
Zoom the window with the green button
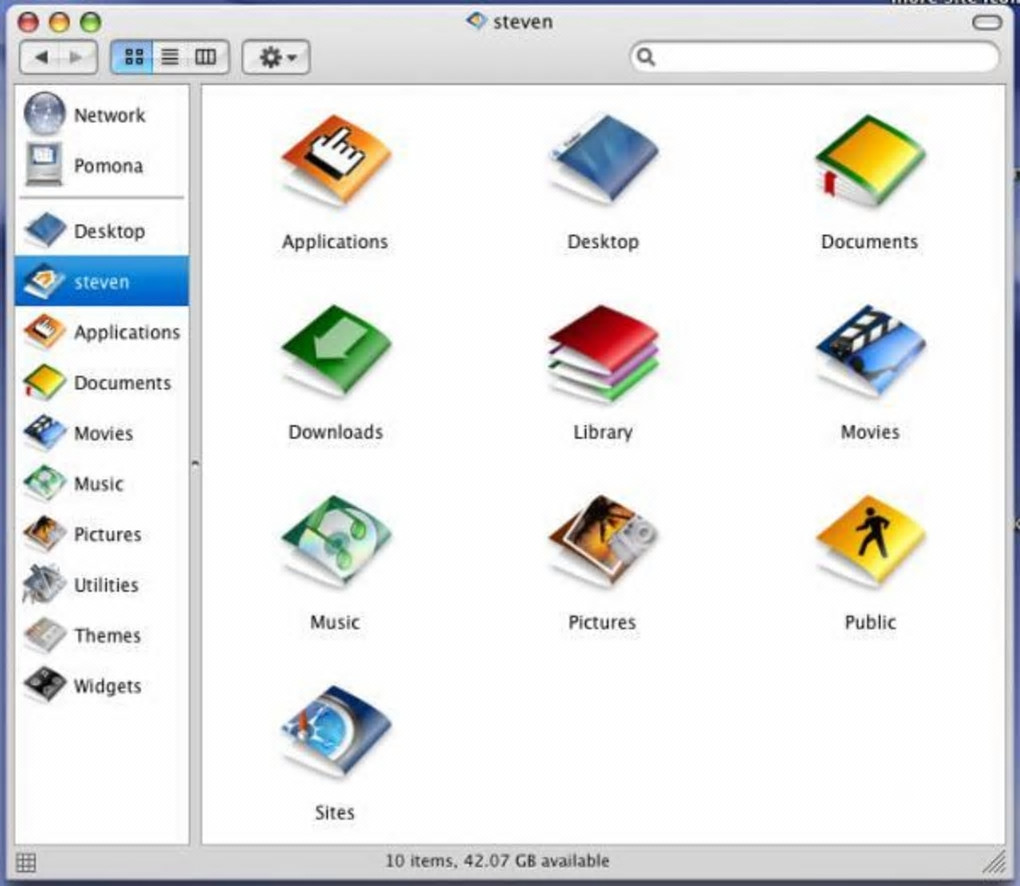(x=90, y=22)
